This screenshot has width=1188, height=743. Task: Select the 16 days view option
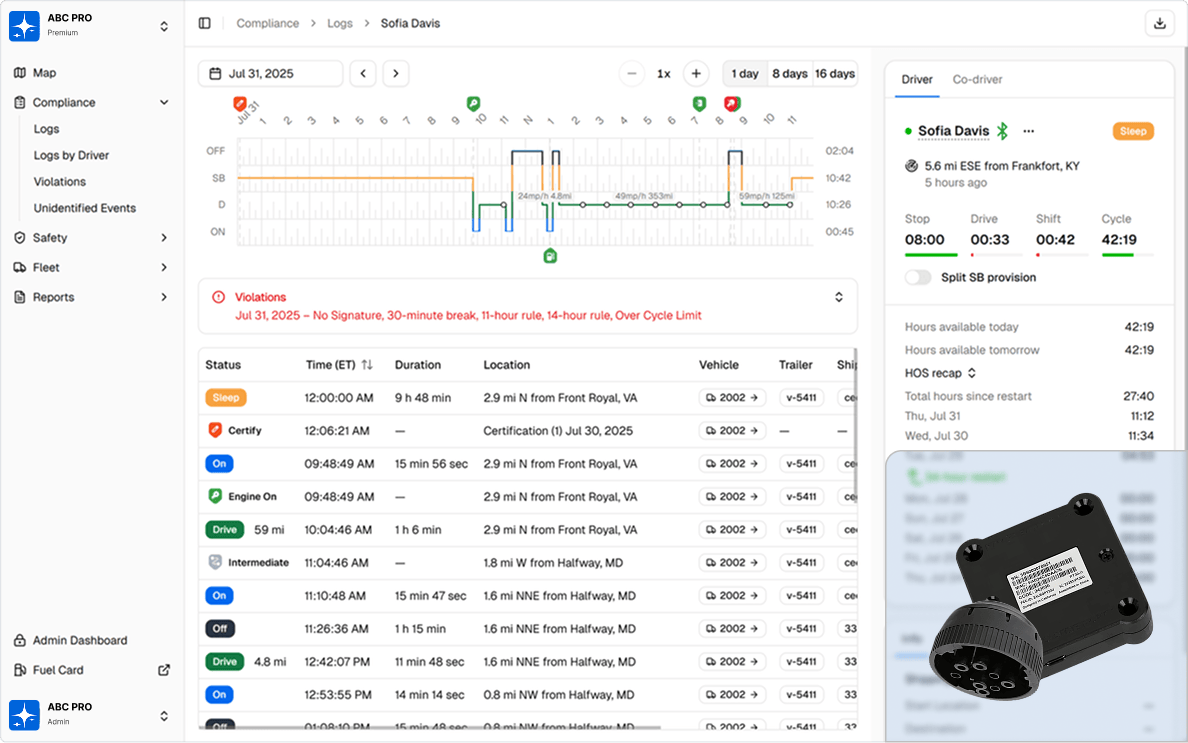[x=834, y=74]
